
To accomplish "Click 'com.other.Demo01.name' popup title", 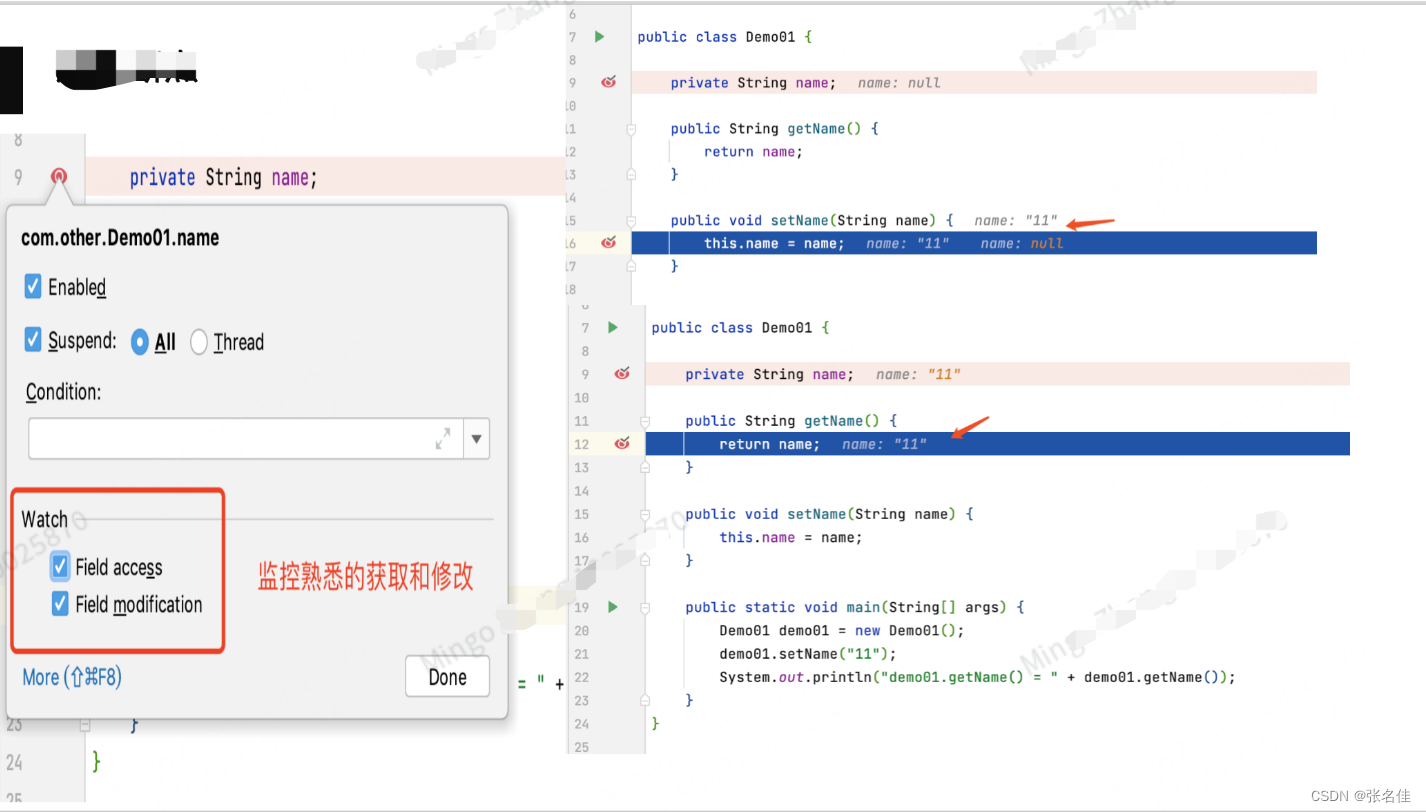I will (x=120, y=238).
